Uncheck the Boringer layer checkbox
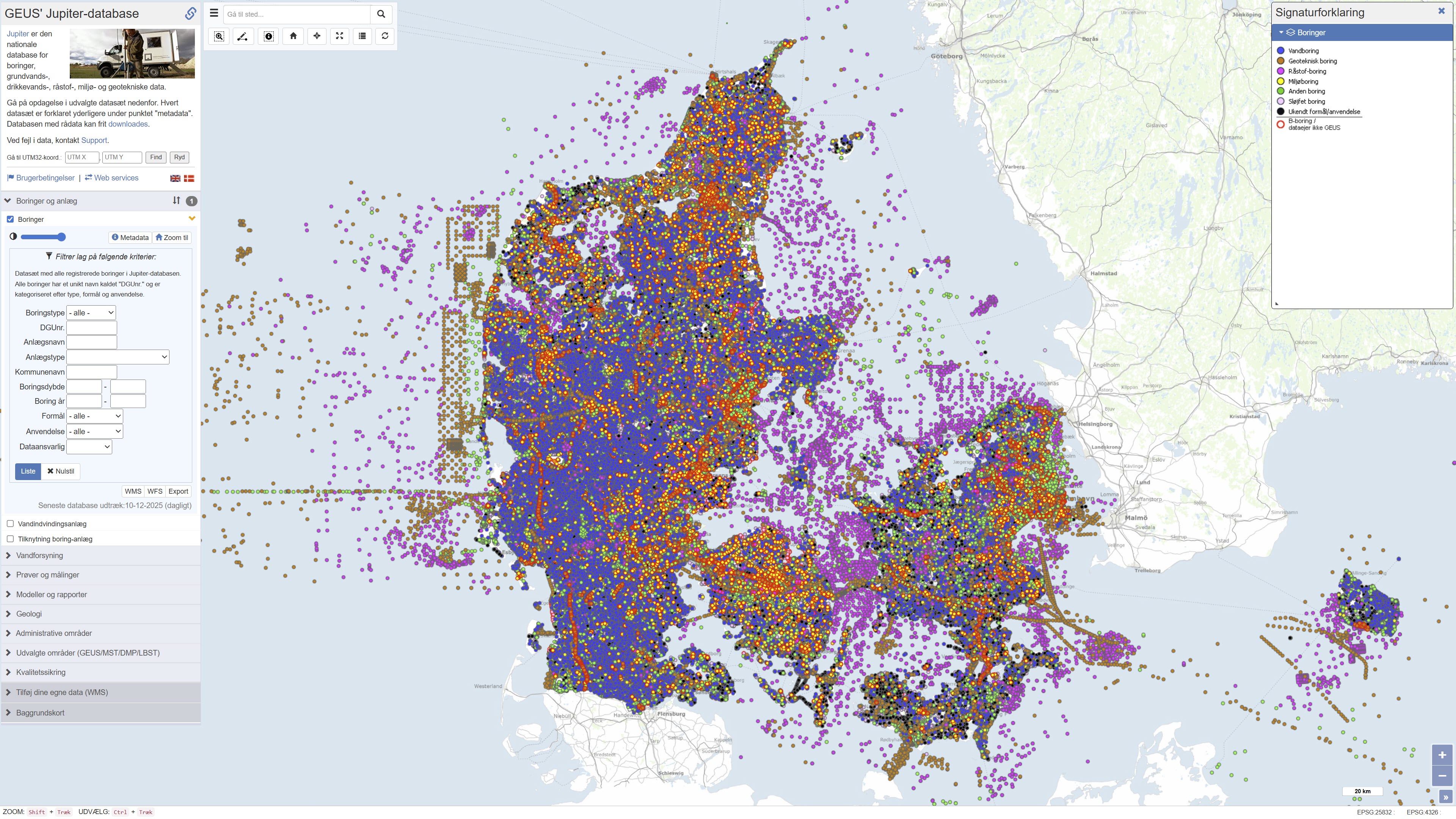The image size is (1456, 819). pyautogui.click(x=10, y=219)
